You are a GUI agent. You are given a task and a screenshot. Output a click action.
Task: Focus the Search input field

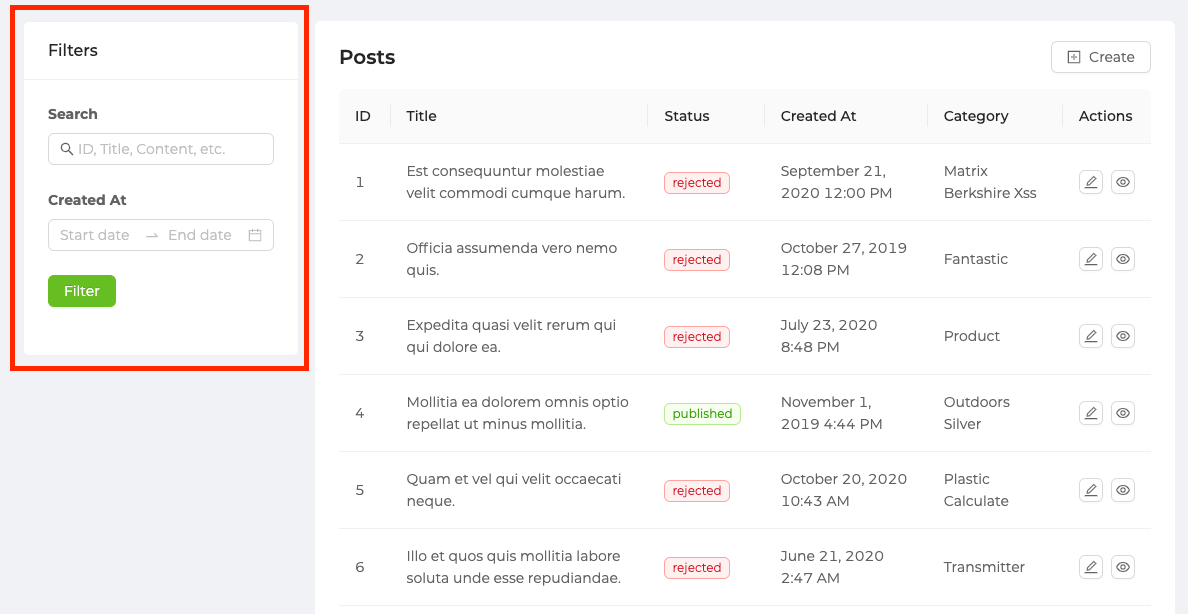click(170, 149)
